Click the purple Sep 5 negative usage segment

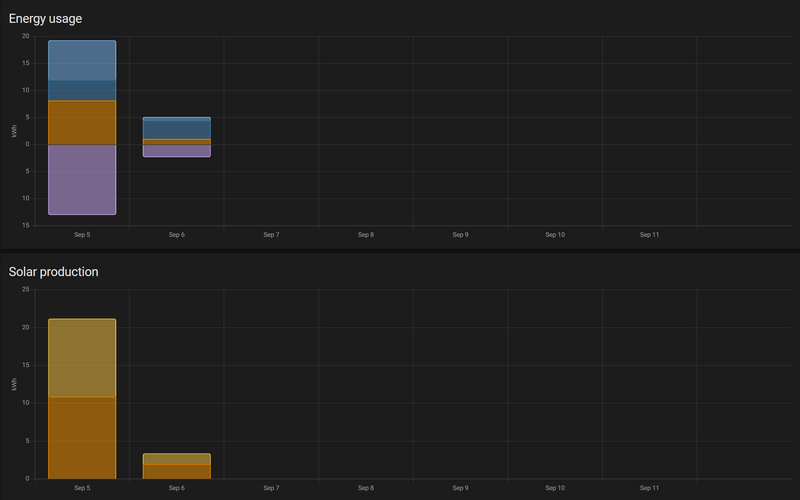82,180
